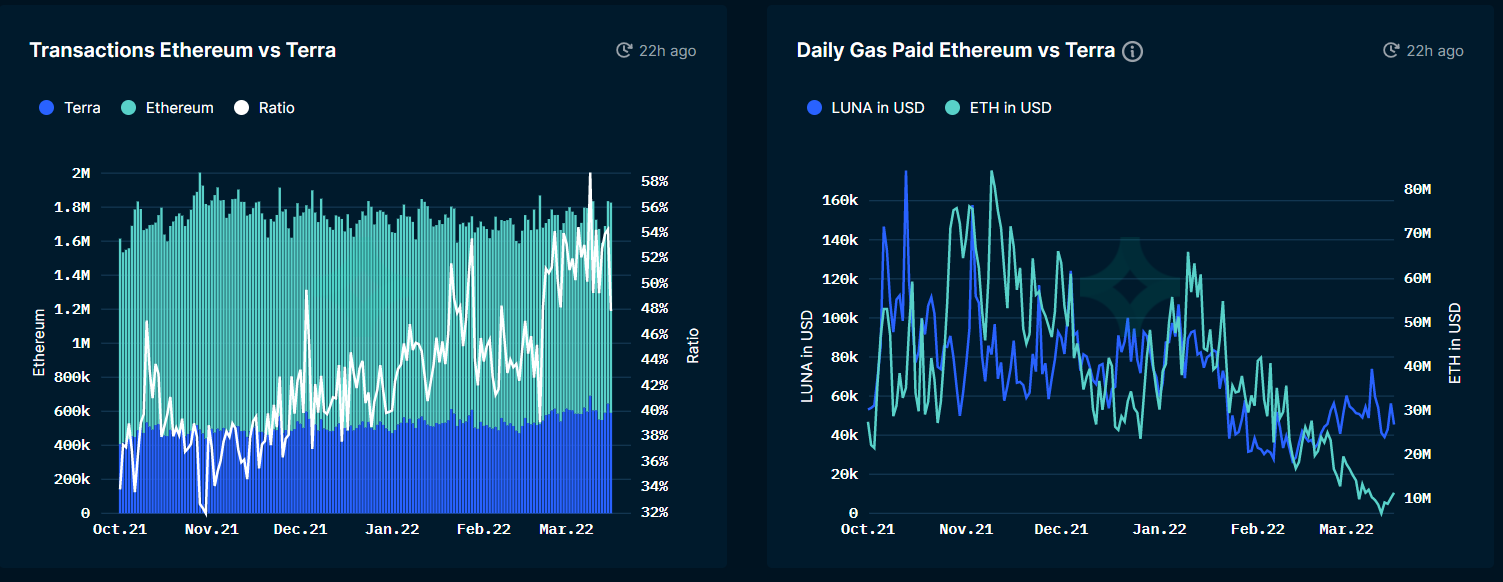This screenshot has width=1503, height=582.
Task: Click the Mar.22 label on the Transactions chart
Action: click(567, 529)
